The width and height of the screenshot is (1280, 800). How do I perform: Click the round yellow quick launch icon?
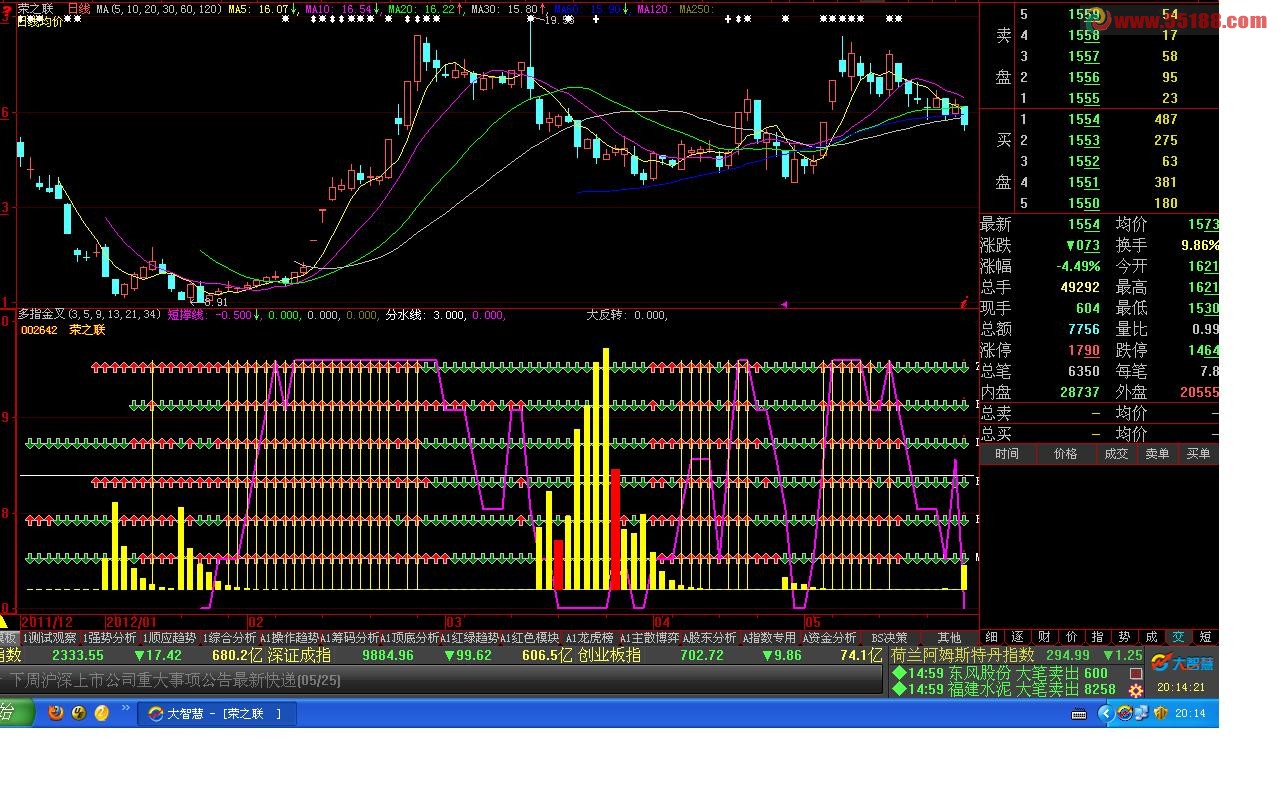coord(101,713)
